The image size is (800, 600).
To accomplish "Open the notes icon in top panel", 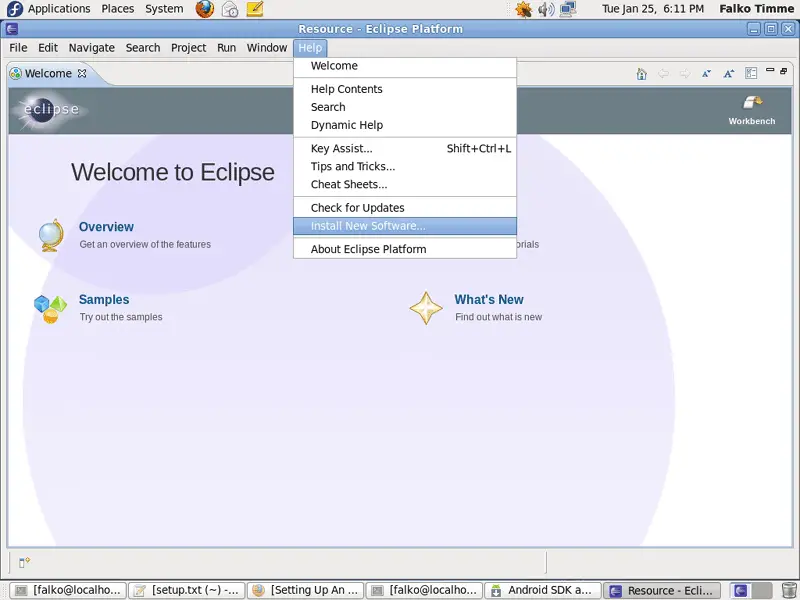I will point(255,9).
